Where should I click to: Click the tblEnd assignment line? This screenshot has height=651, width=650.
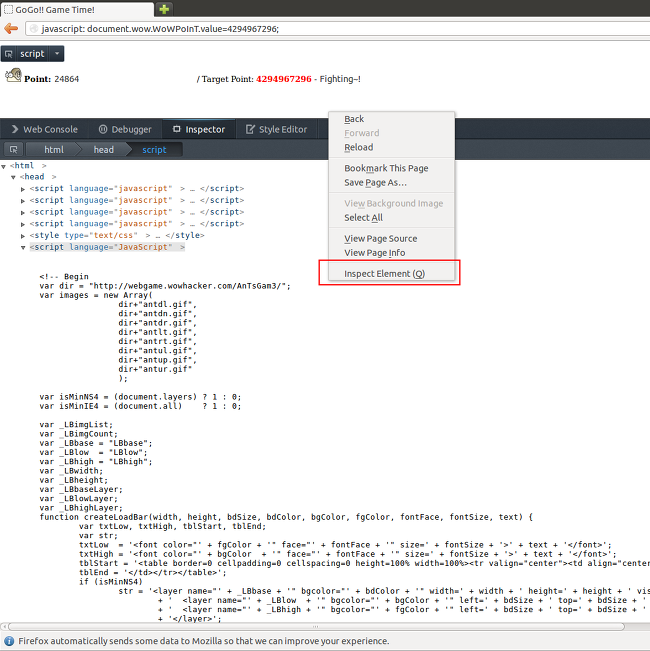tap(153, 573)
